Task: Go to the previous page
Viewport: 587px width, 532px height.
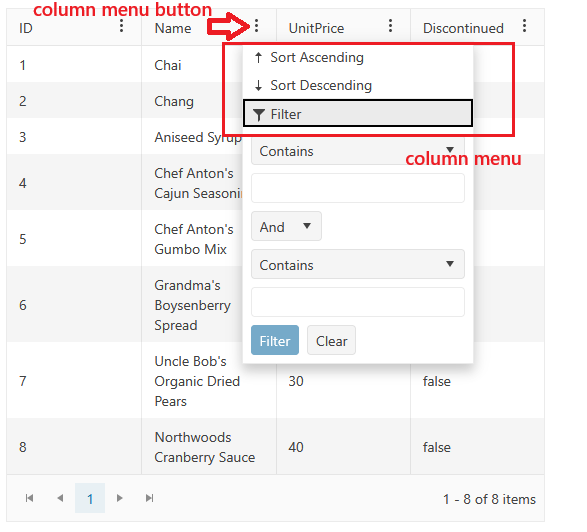Action: pyautogui.click(x=60, y=498)
